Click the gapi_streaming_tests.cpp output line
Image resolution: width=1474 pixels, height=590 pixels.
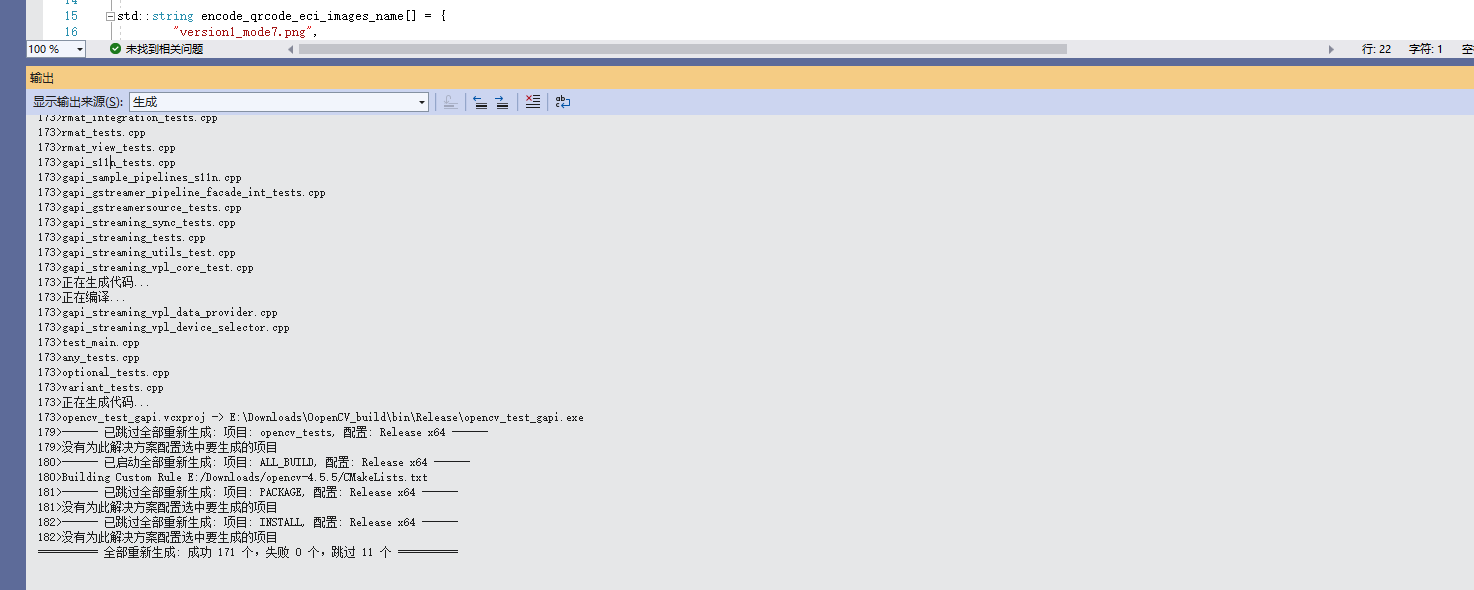coord(122,237)
